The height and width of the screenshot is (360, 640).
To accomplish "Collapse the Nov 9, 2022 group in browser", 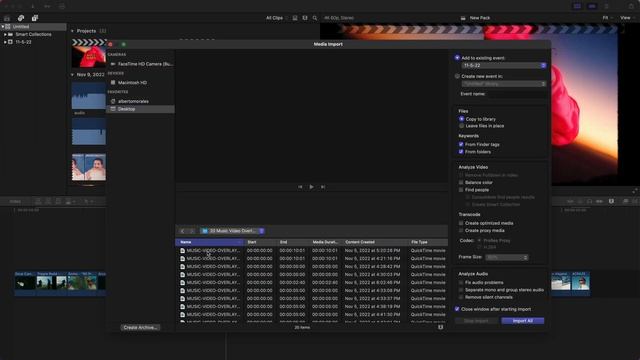I will pos(72,75).
